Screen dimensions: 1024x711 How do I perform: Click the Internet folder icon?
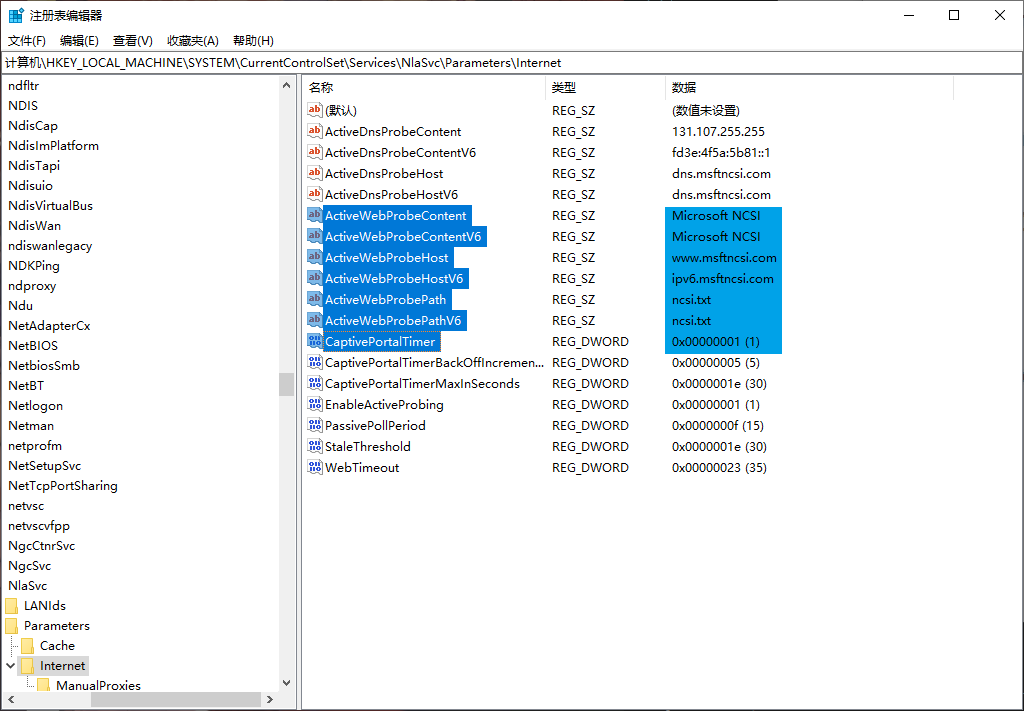pos(27,666)
